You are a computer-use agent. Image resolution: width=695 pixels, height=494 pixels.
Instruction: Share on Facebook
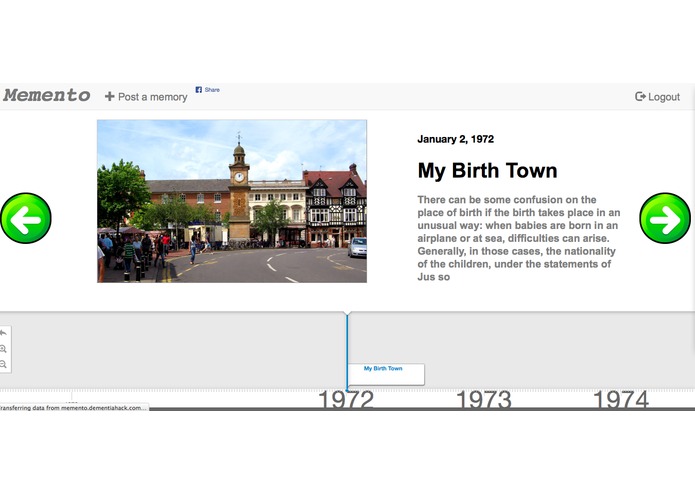pyautogui.click(x=207, y=89)
